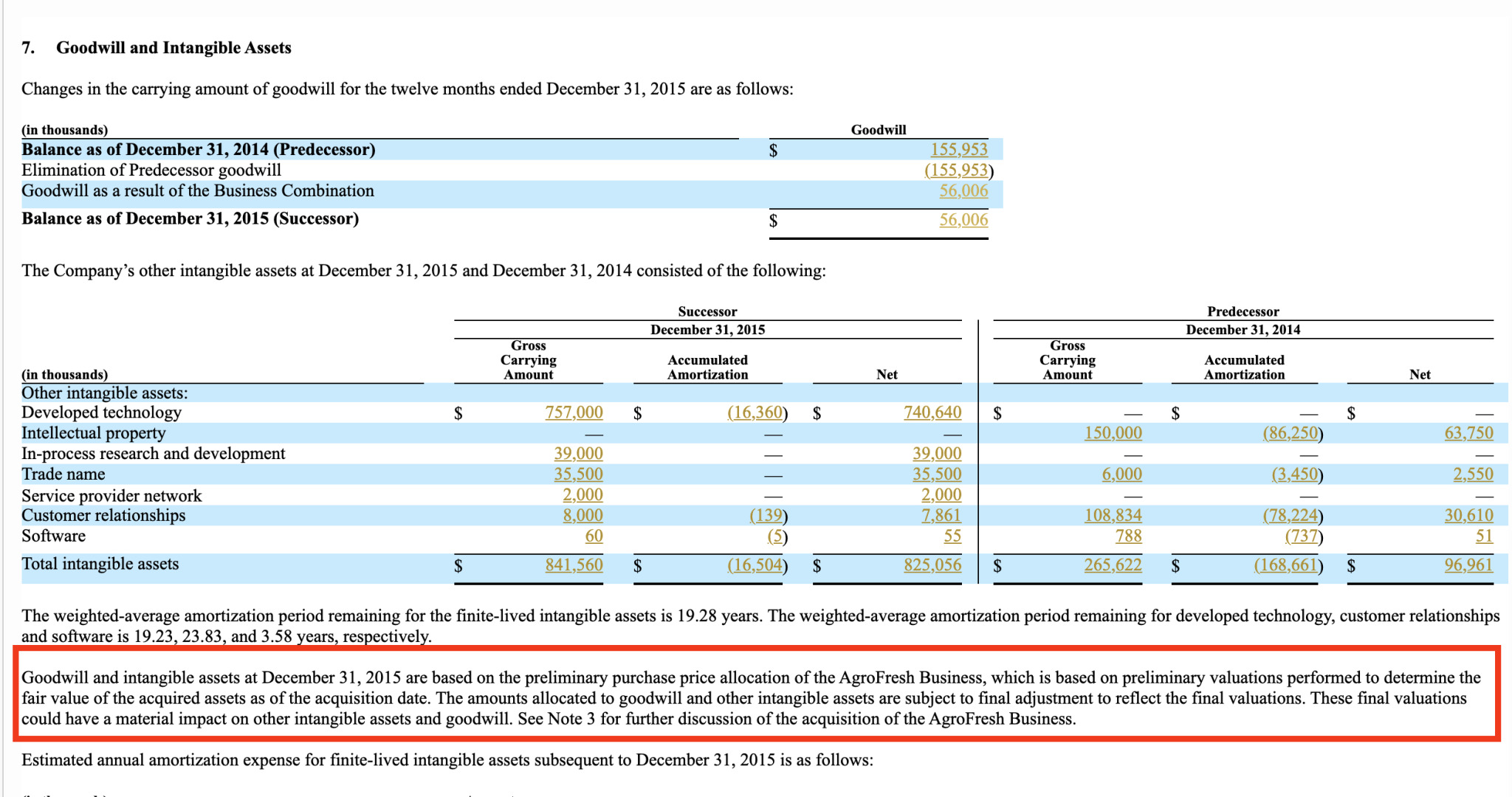Click the 63,750 intellectual property net value

click(1468, 433)
